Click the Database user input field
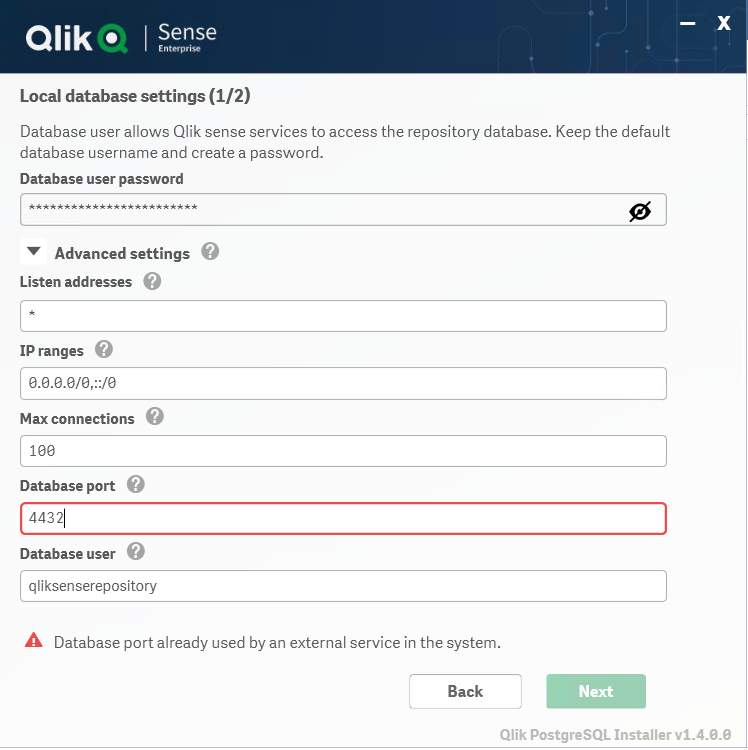The height and width of the screenshot is (750, 748). 343,586
